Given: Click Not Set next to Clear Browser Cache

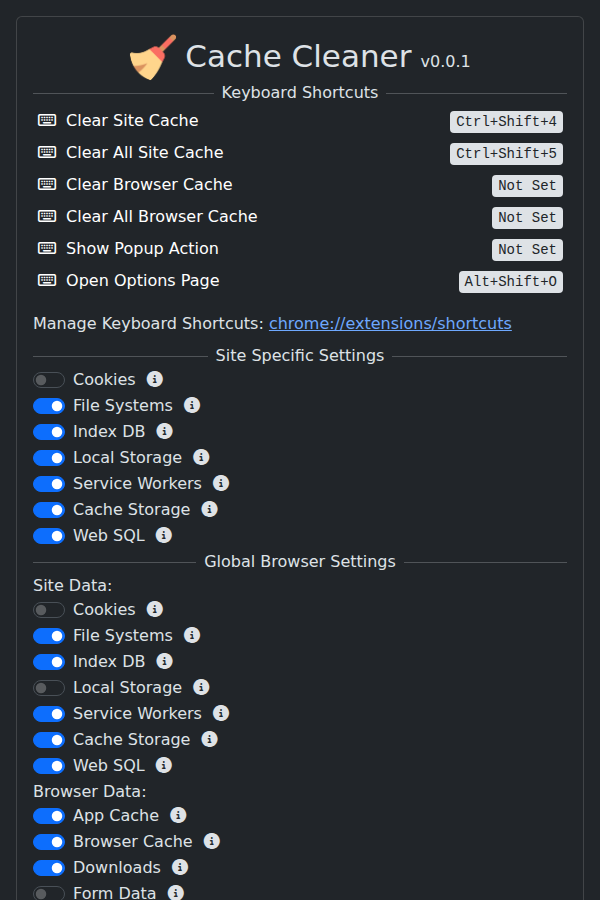Looking at the screenshot, I should click(x=527, y=185).
